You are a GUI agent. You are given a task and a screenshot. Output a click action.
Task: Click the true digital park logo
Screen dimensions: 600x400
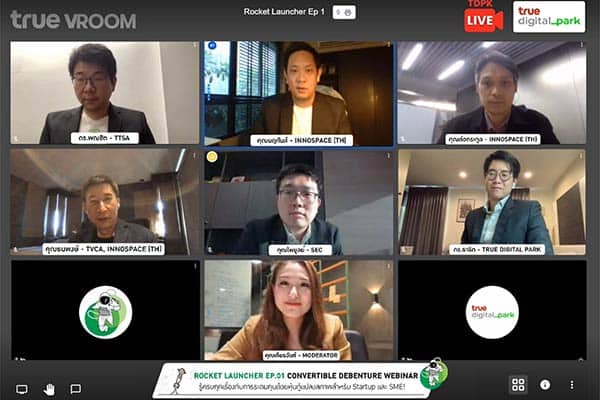click(549, 16)
